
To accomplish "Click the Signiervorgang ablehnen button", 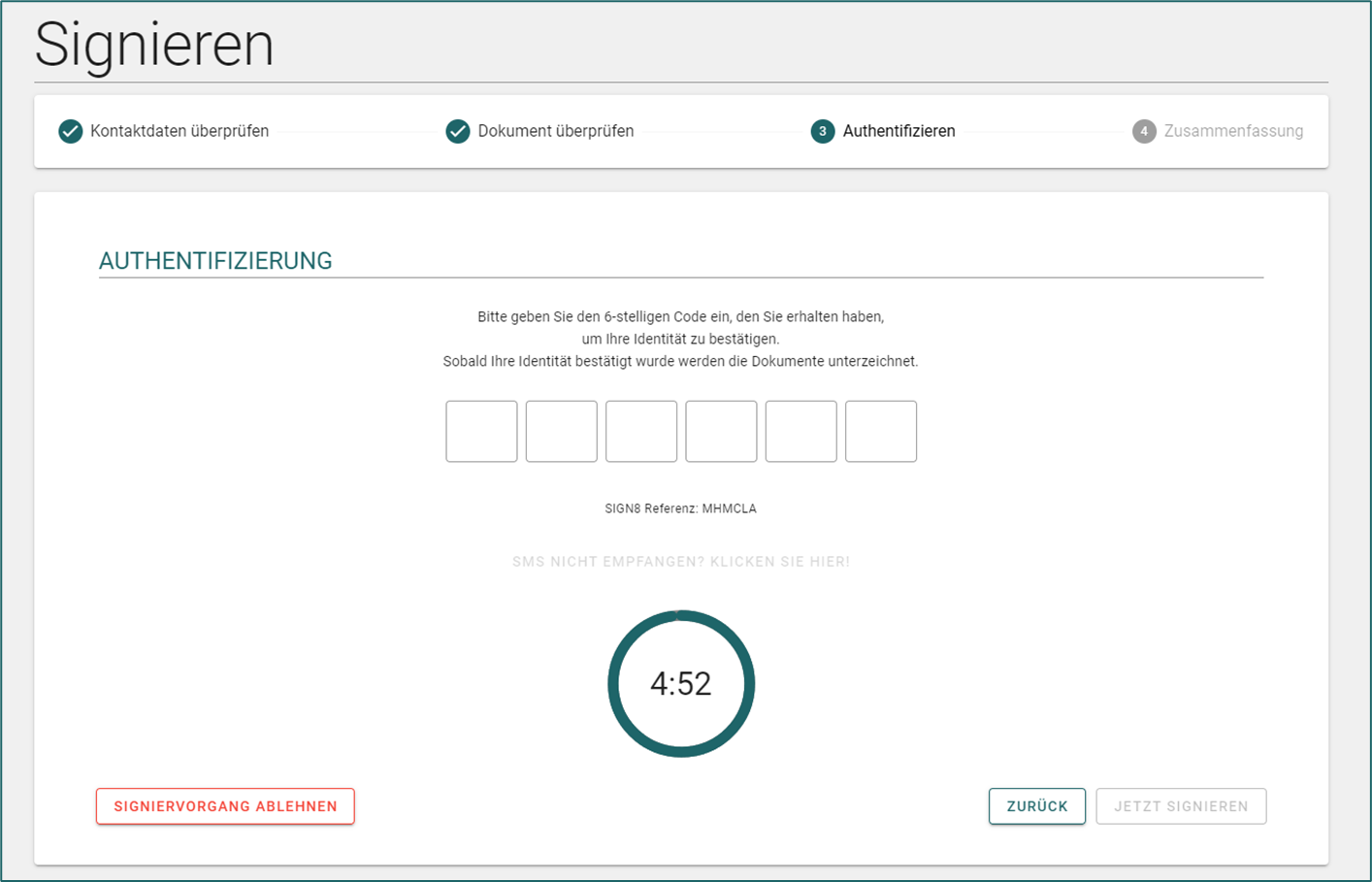I will coord(225,806).
